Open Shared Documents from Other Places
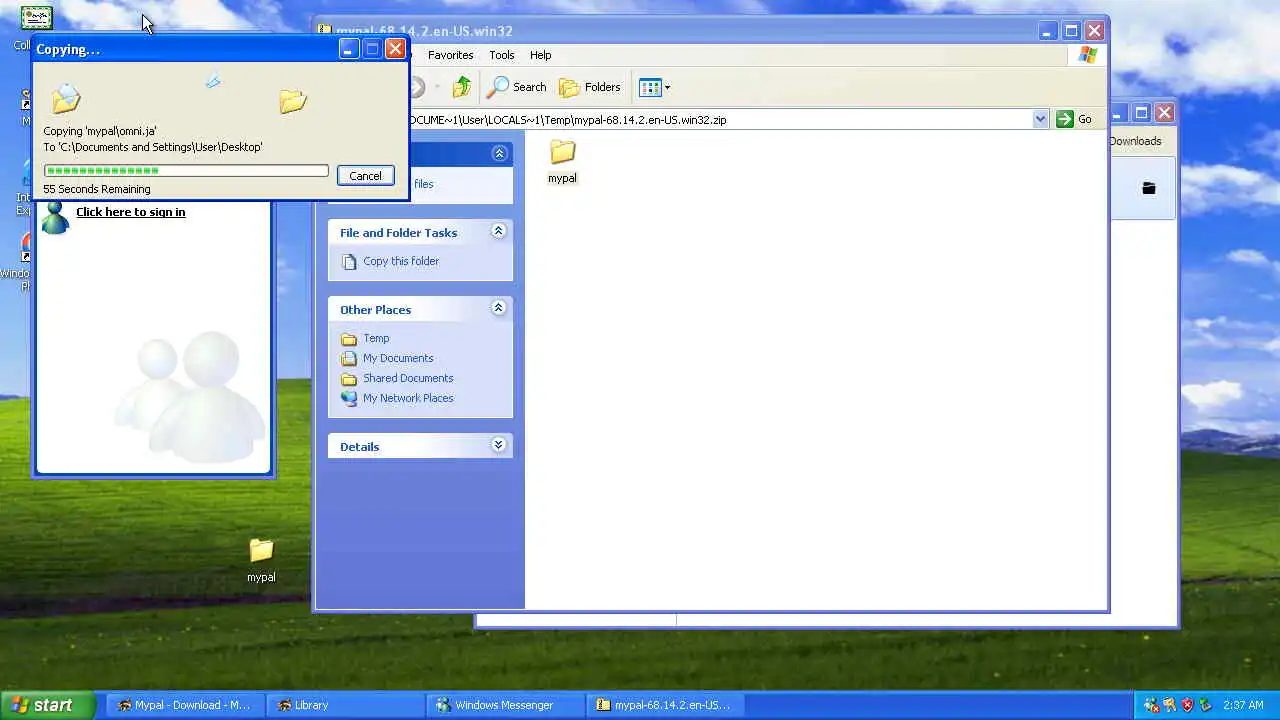This screenshot has height=720, width=1280. tap(408, 378)
